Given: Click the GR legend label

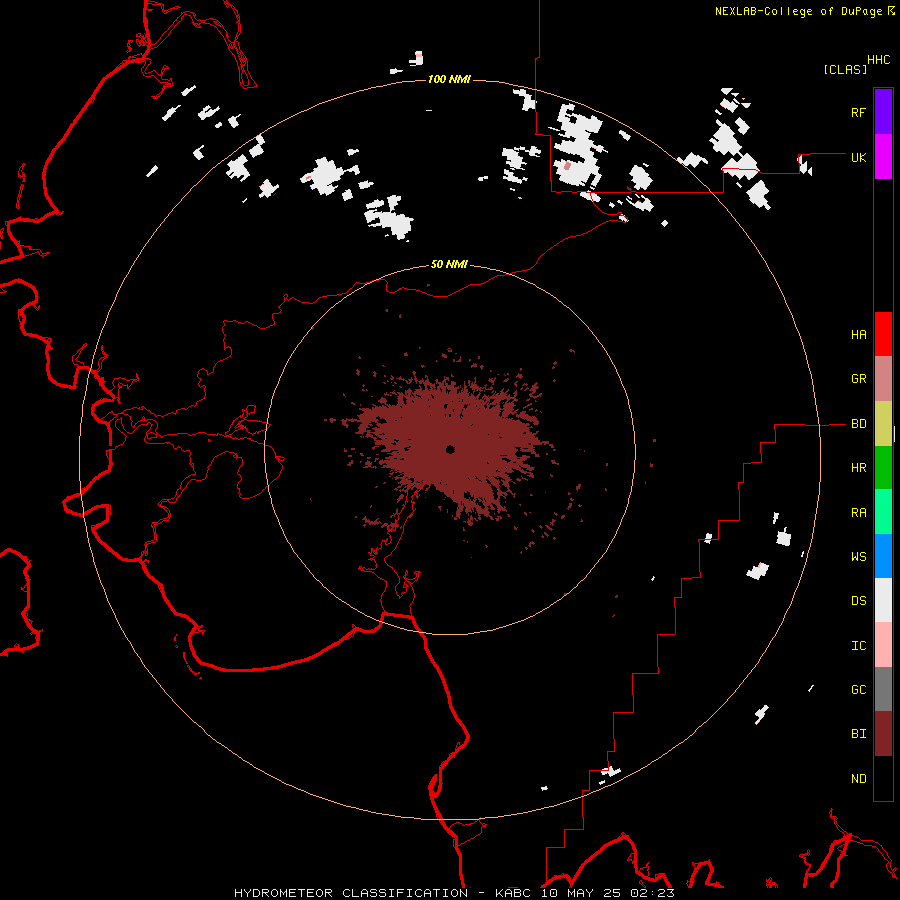Looking at the screenshot, I should (x=858, y=379).
